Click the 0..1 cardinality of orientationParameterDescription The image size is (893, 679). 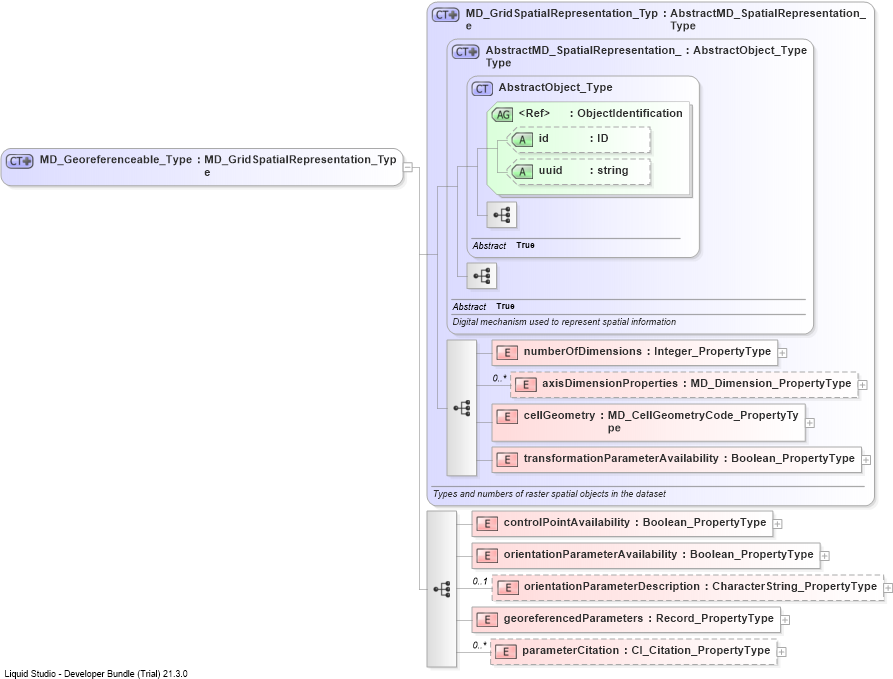pos(480,582)
